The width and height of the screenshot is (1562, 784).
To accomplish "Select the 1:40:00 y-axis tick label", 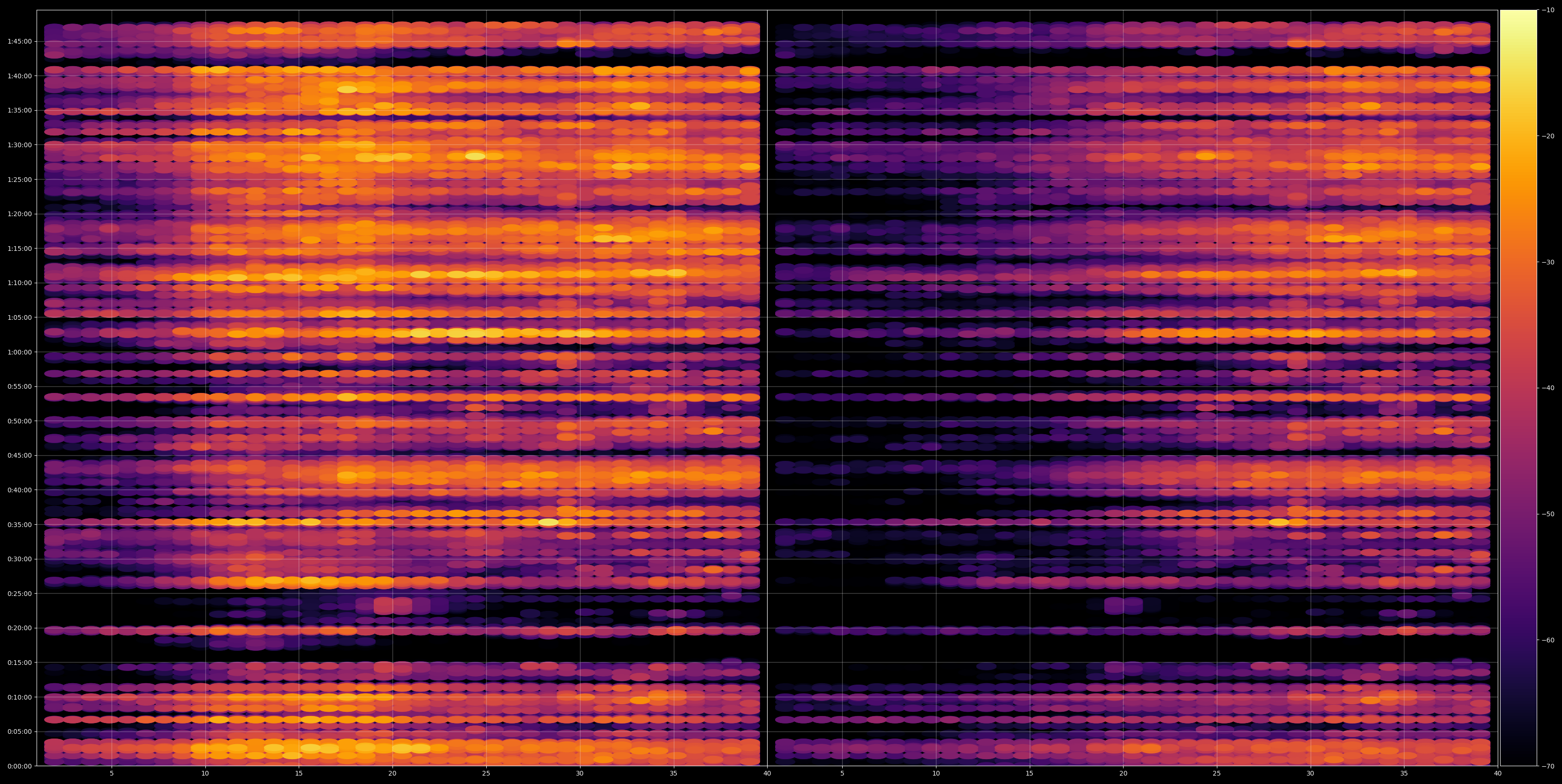I will (19, 76).
